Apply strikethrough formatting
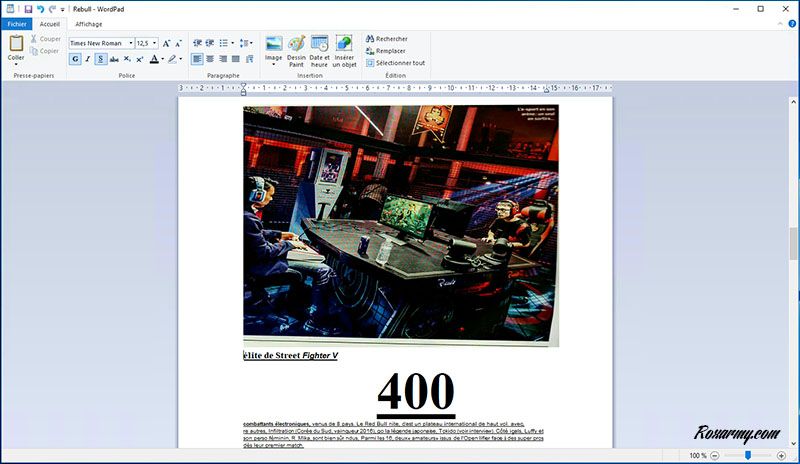 pos(114,59)
